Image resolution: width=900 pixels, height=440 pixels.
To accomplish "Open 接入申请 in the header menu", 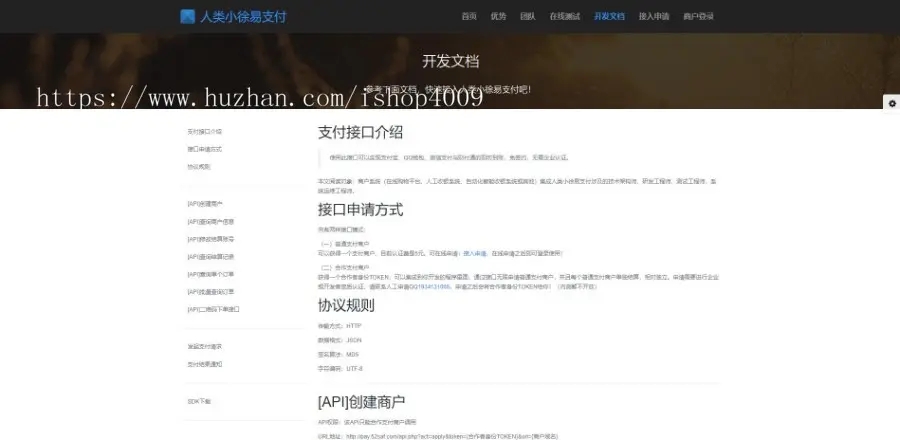I will click(x=654, y=17).
